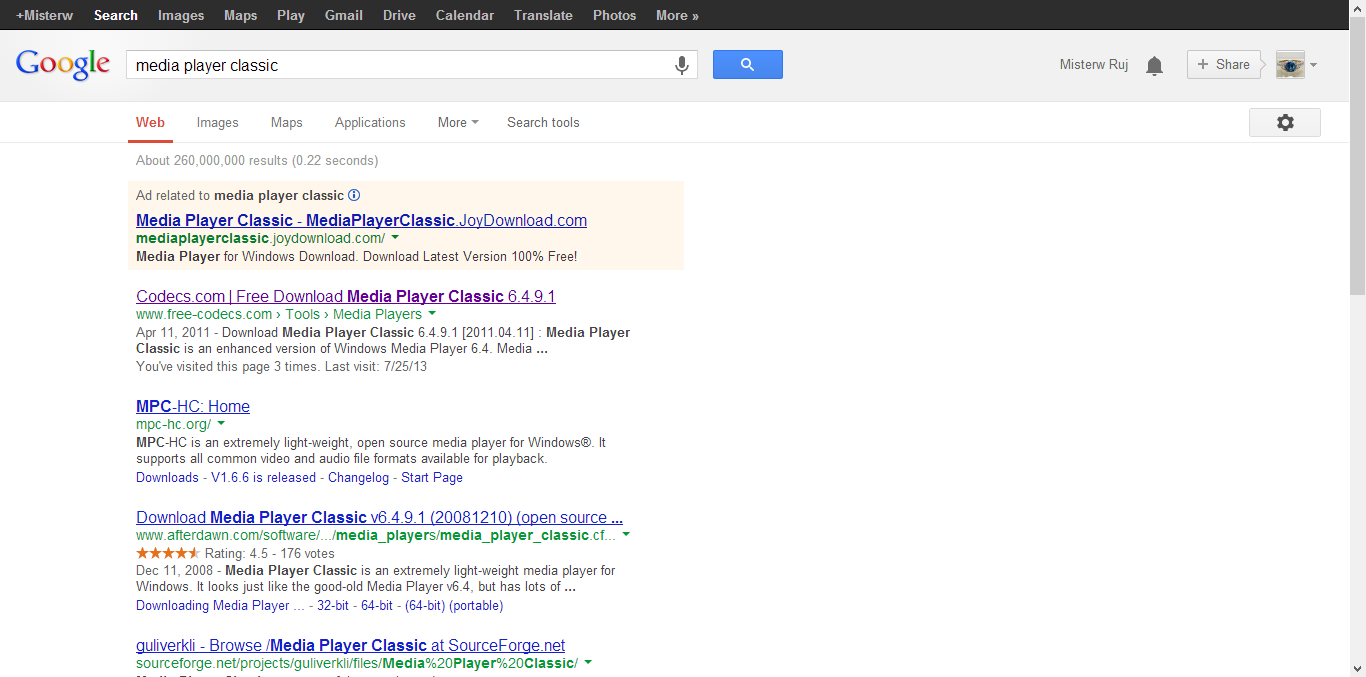Select the Web results tab

coord(150,122)
